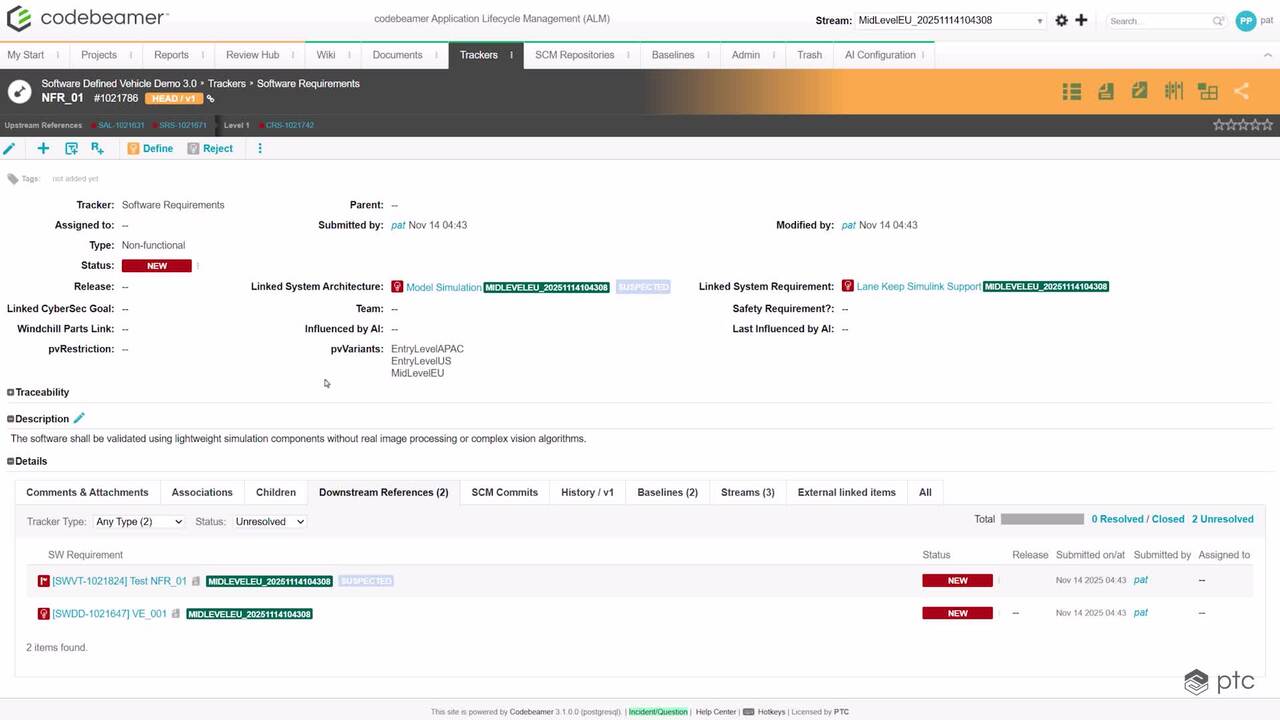The height and width of the screenshot is (720, 1280).
Task: Click the Define transition button
Action: coord(150,148)
